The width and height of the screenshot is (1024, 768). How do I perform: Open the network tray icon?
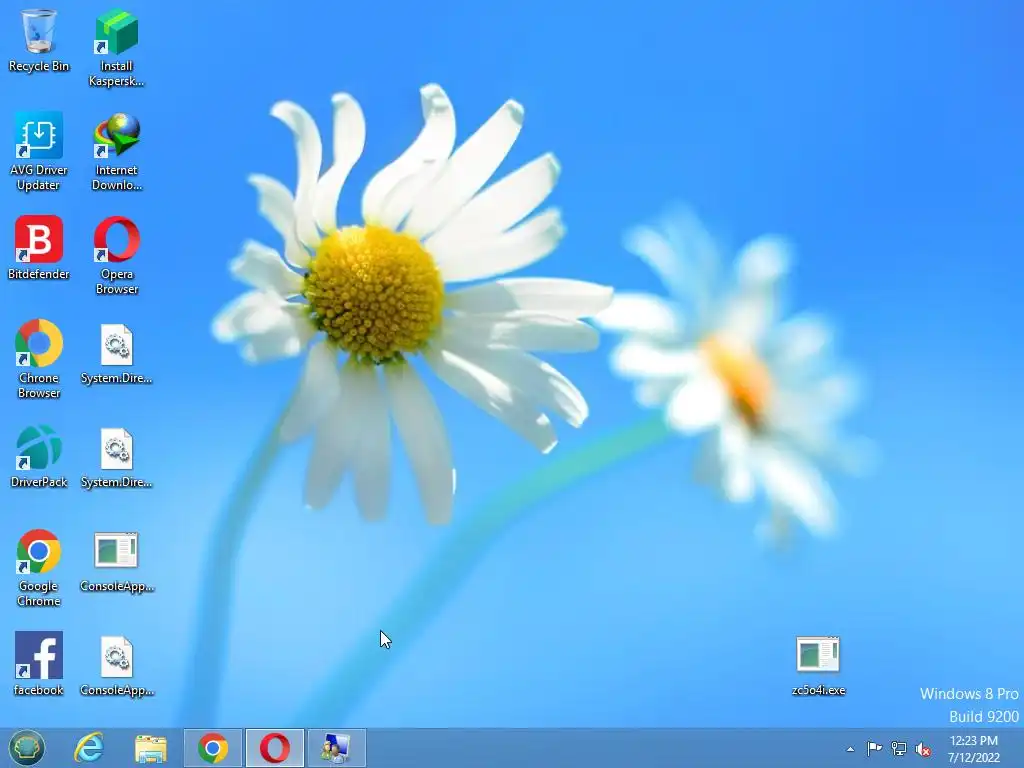(899, 748)
